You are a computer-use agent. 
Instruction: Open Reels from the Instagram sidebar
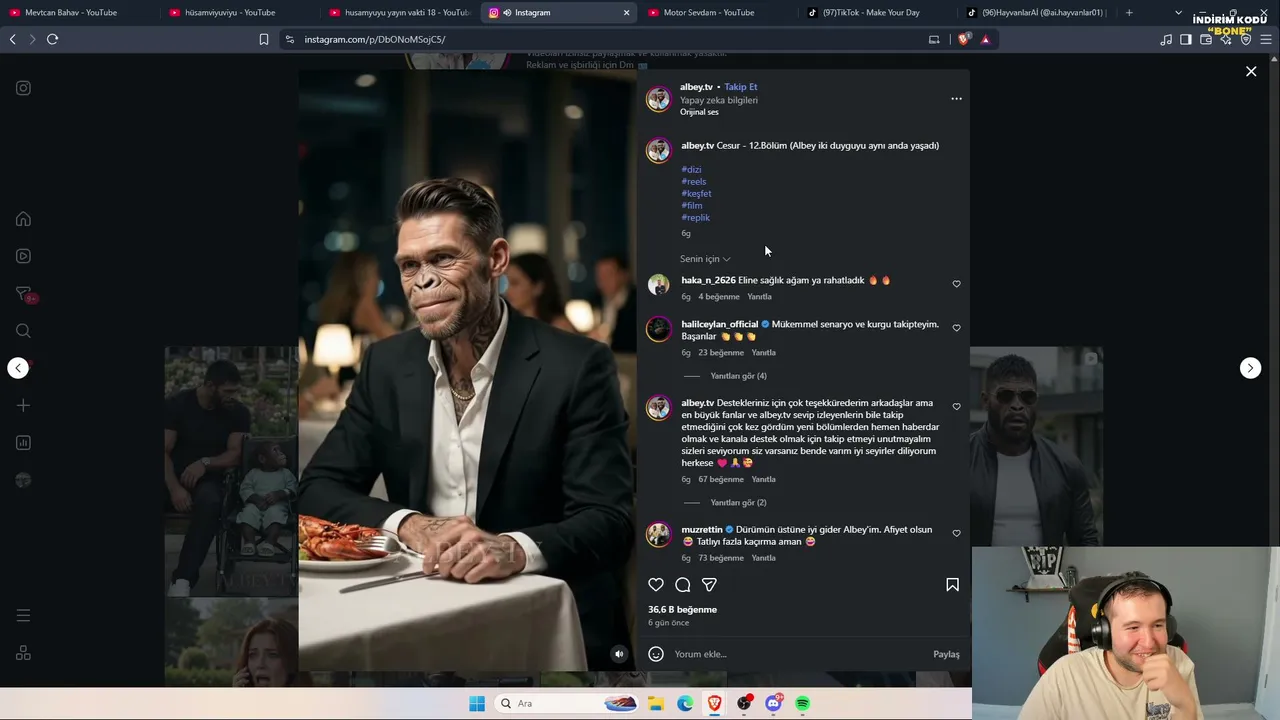click(23, 256)
